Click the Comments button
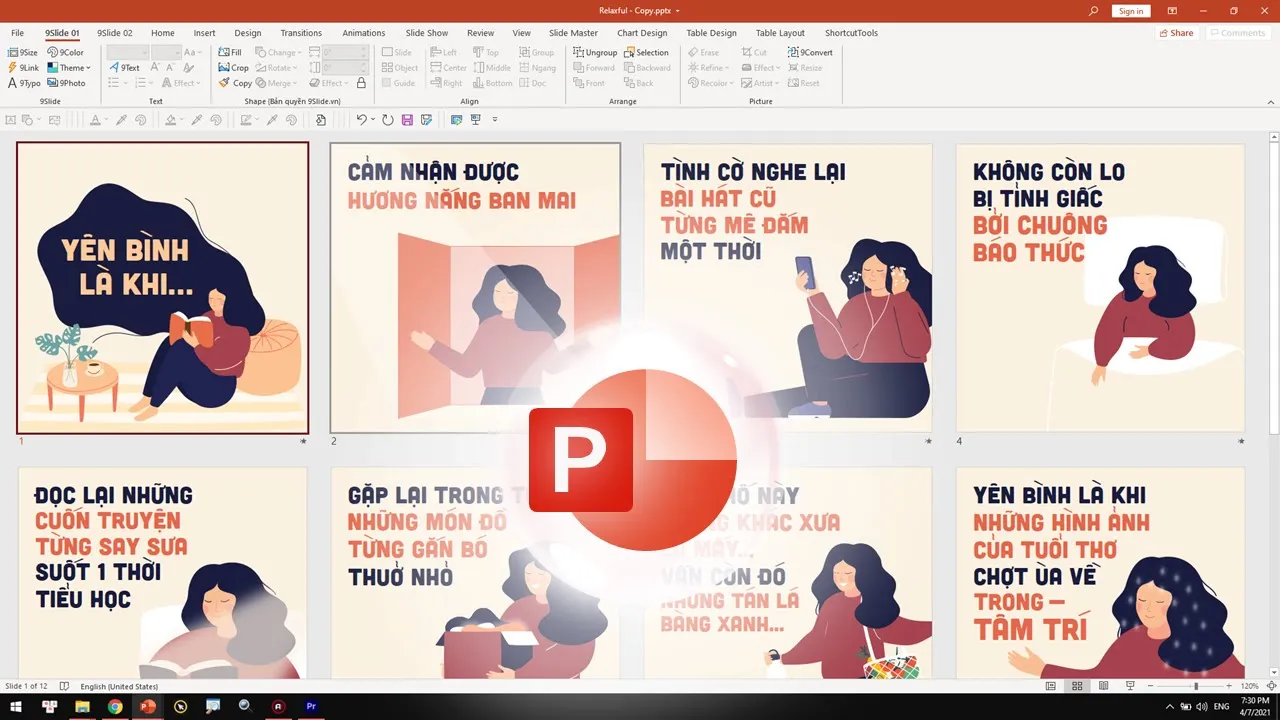This screenshot has width=1280, height=720. [x=1237, y=33]
